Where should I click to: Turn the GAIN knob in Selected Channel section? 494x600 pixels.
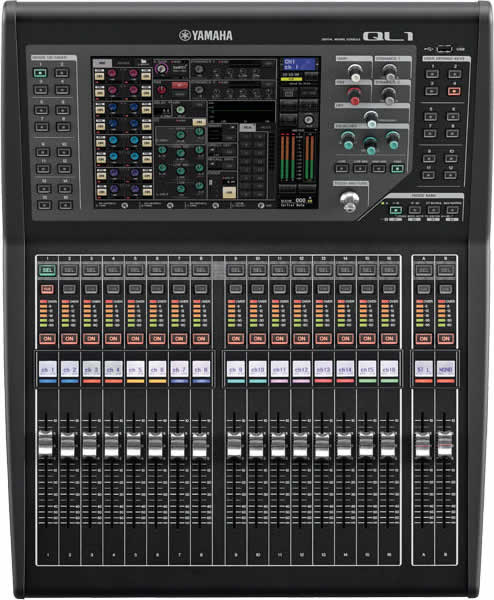pyautogui.click(x=355, y=72)
